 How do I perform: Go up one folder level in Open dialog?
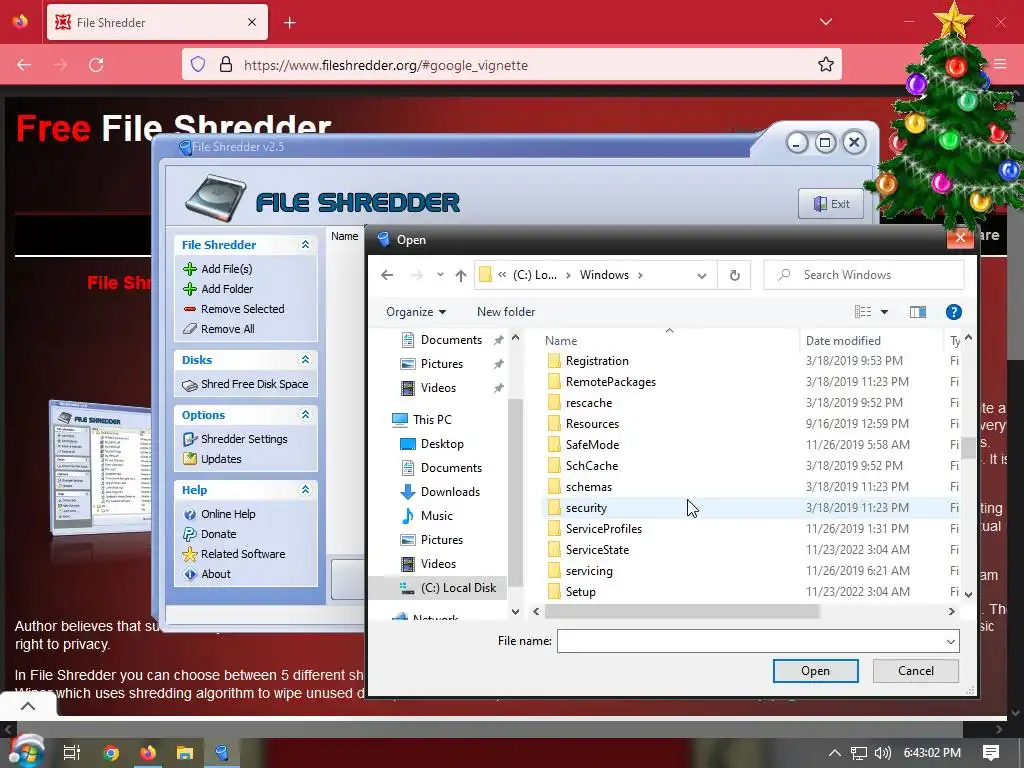tap(461, 275)
